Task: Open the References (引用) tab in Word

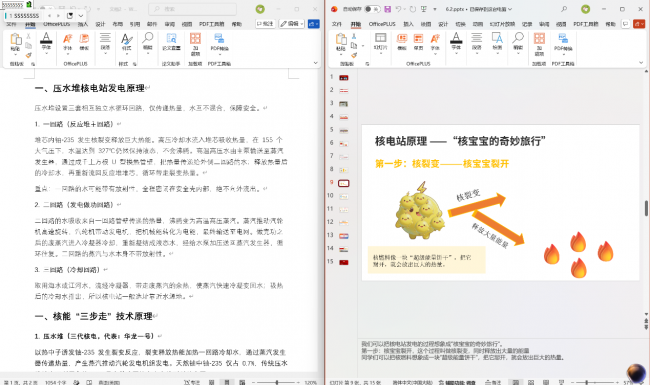Action: click(135, 24)
